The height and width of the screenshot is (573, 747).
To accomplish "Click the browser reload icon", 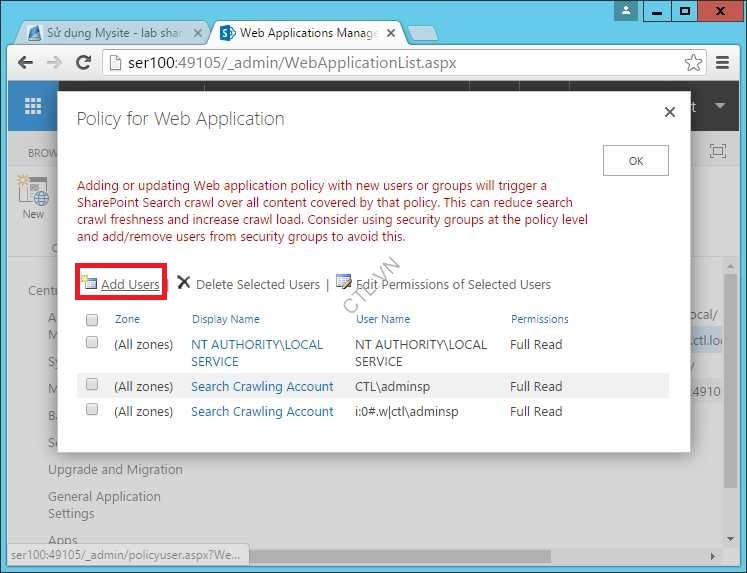I will click(84, 63).
